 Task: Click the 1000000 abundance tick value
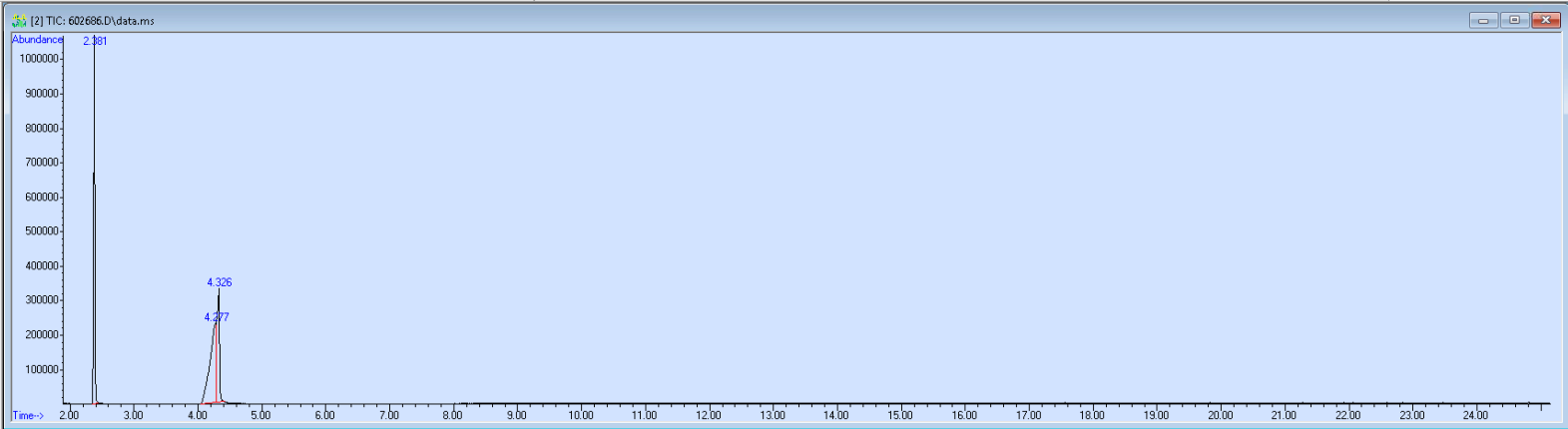click(x=38, y=59)
